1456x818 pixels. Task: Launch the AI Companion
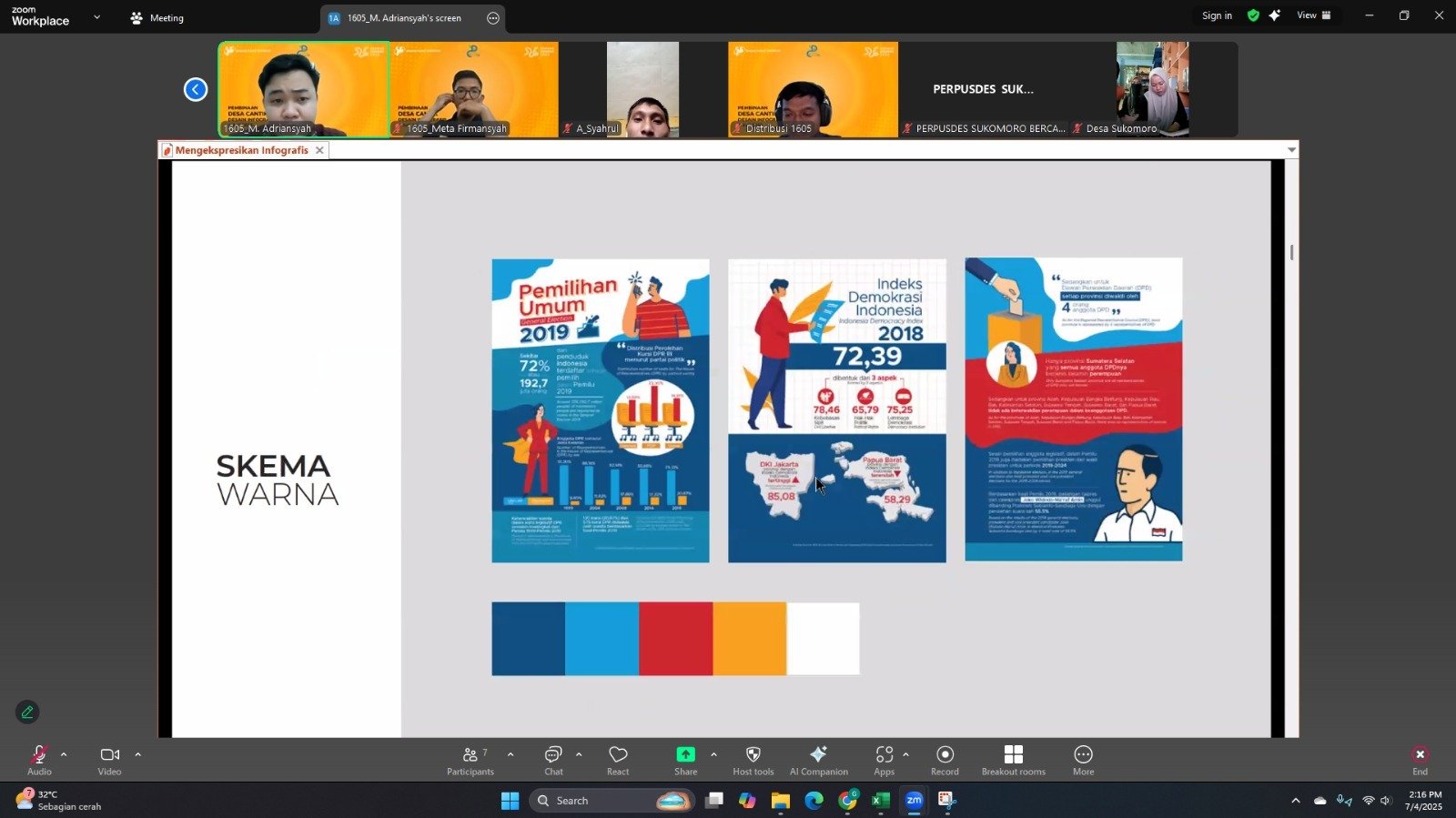tap(818, 760)
